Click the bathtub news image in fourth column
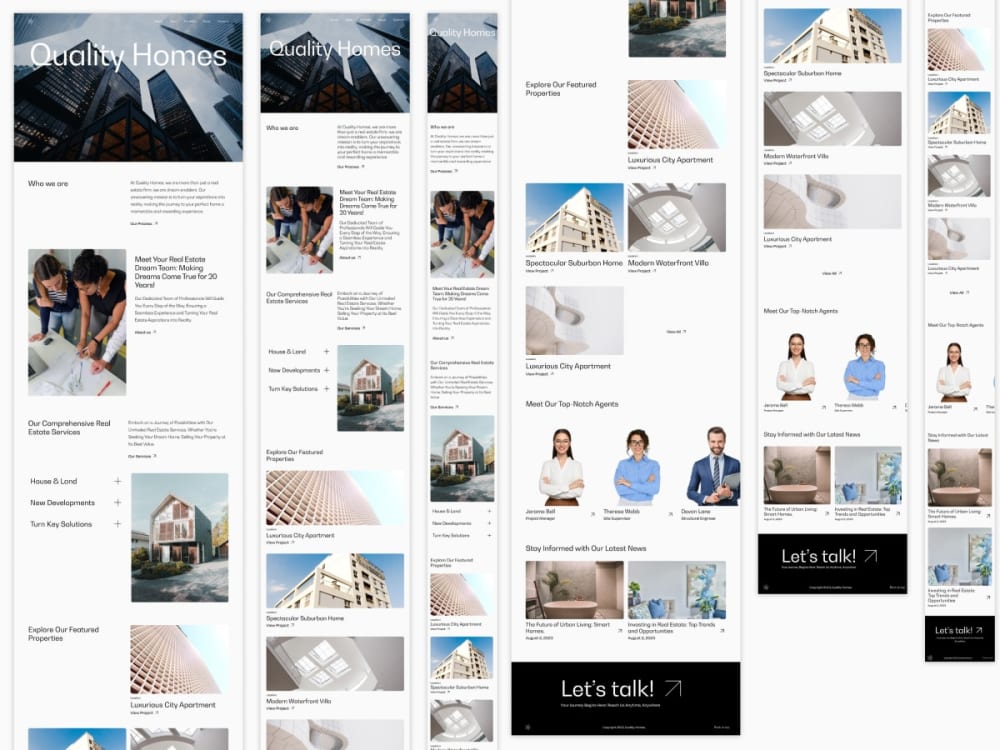The image size is (1000, 750). pyautogui.click(x=575, y=590)
